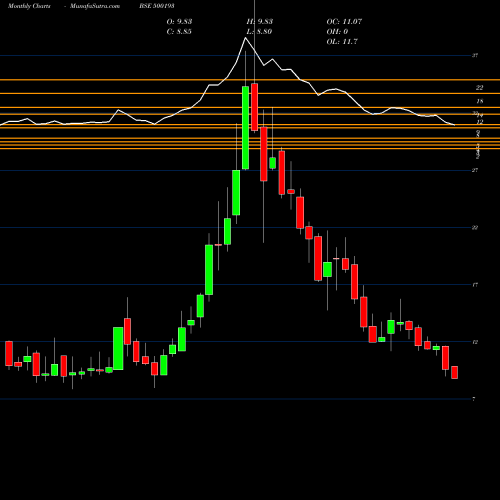Click the "OL: 11.7" reading
The height and width of the screenshot is (500, 500).
pyautogui.click(x=342, y=42)
